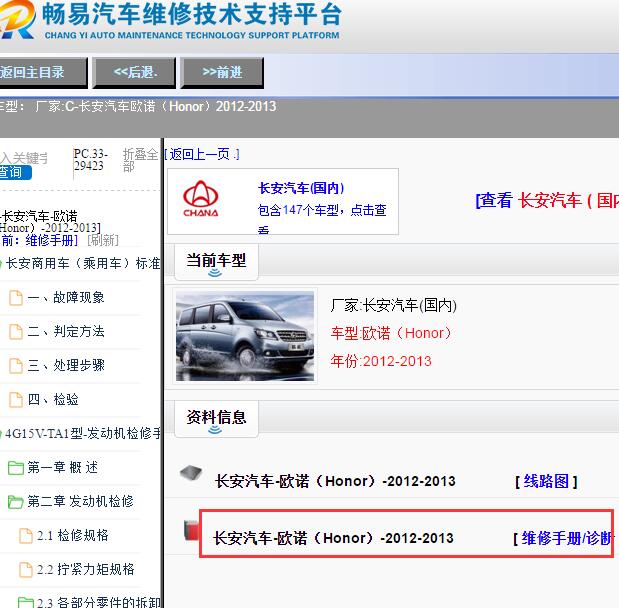Click page icon beside 二、判定方法

click(16, 331)
